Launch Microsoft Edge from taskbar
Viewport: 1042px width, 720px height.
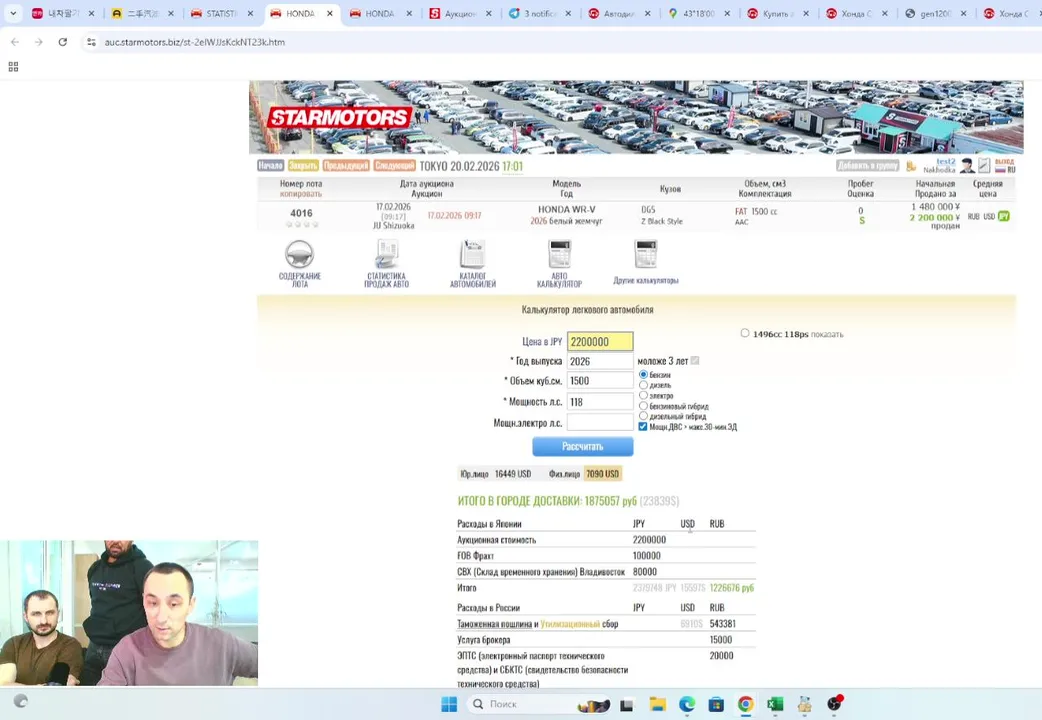[687, 704]
